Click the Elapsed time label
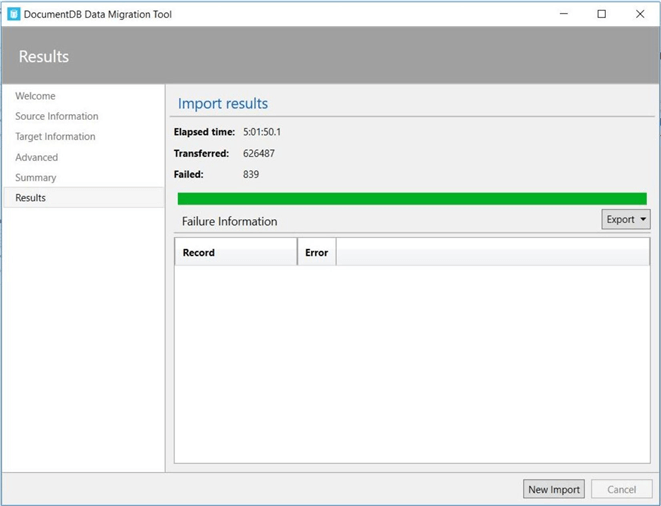 [x=204, y=132]
